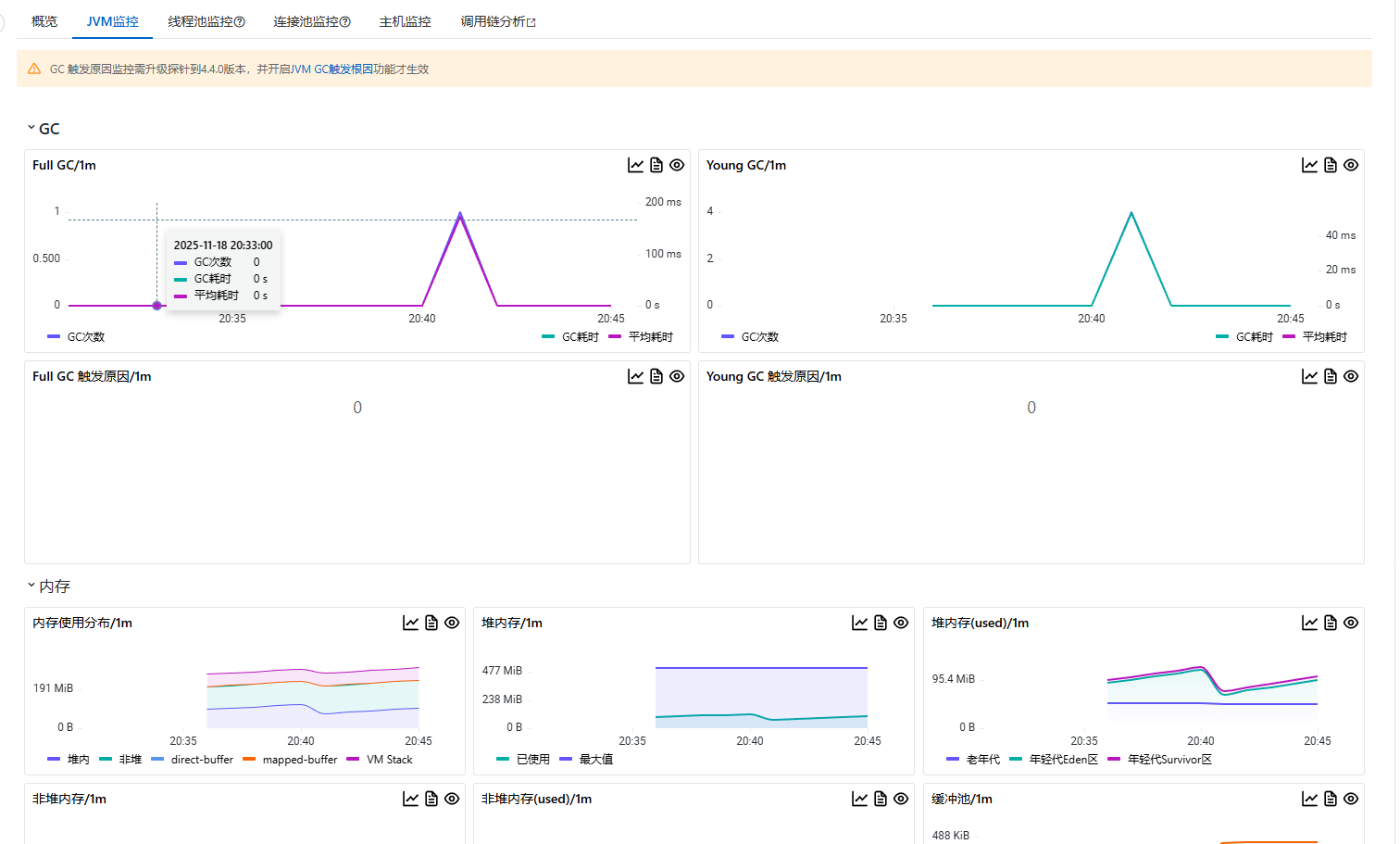
Task: Open the line chart view icon on Full GC/1m
Action: (x=636, y=164)
